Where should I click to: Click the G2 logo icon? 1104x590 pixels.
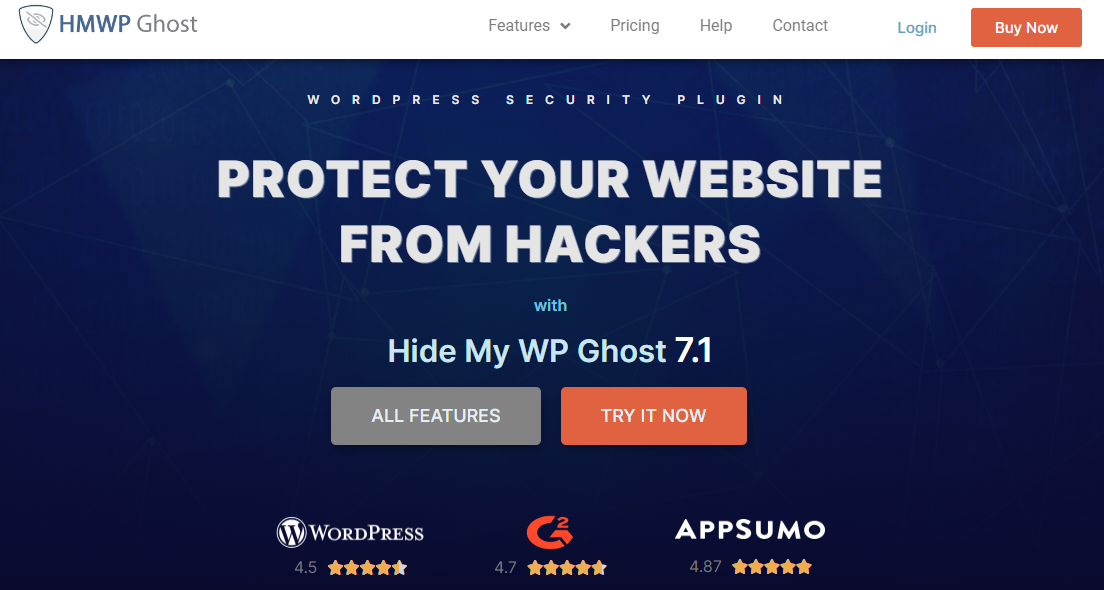click(550, 532)
